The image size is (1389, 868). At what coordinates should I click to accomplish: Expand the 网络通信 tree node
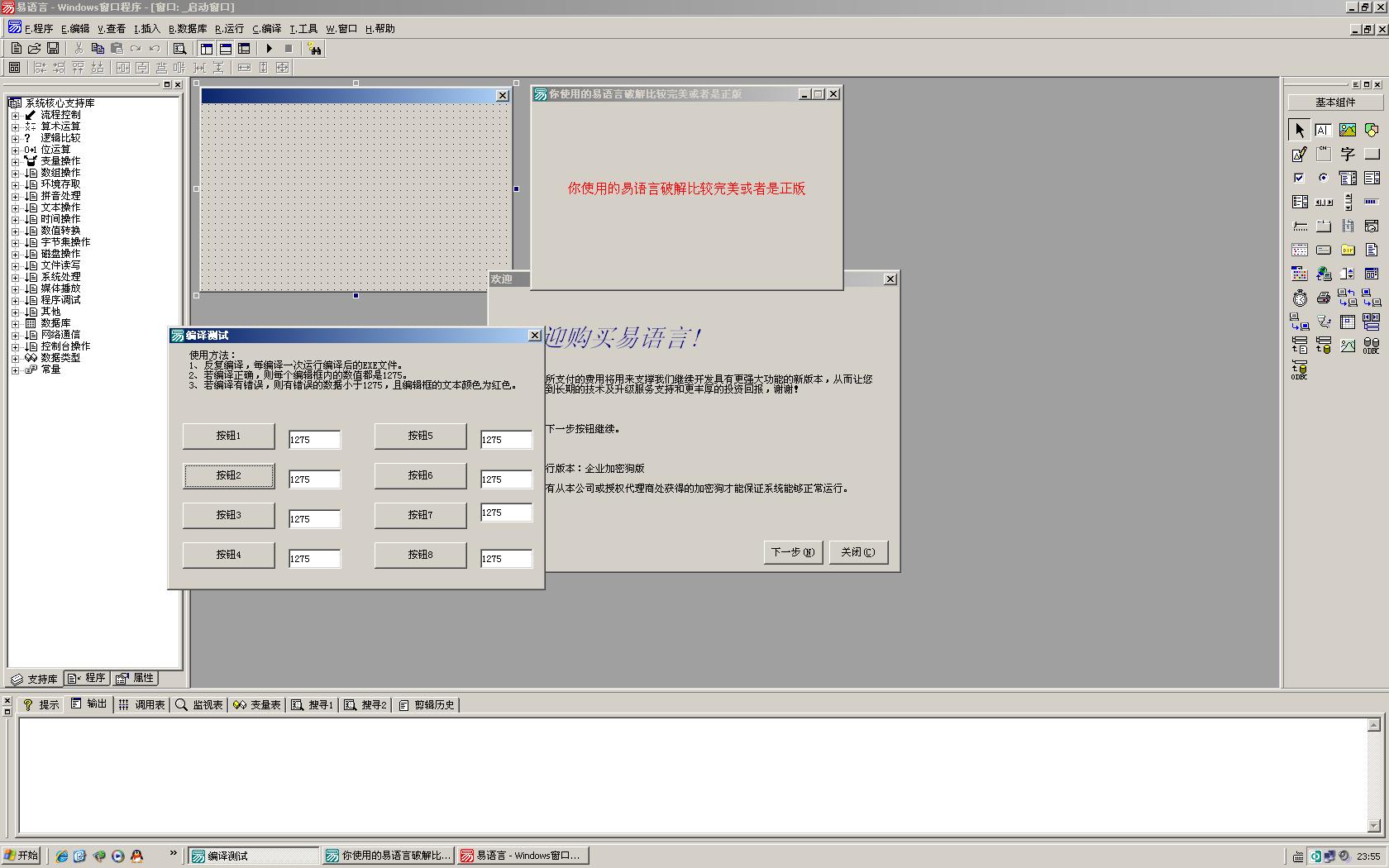(15, 335)
